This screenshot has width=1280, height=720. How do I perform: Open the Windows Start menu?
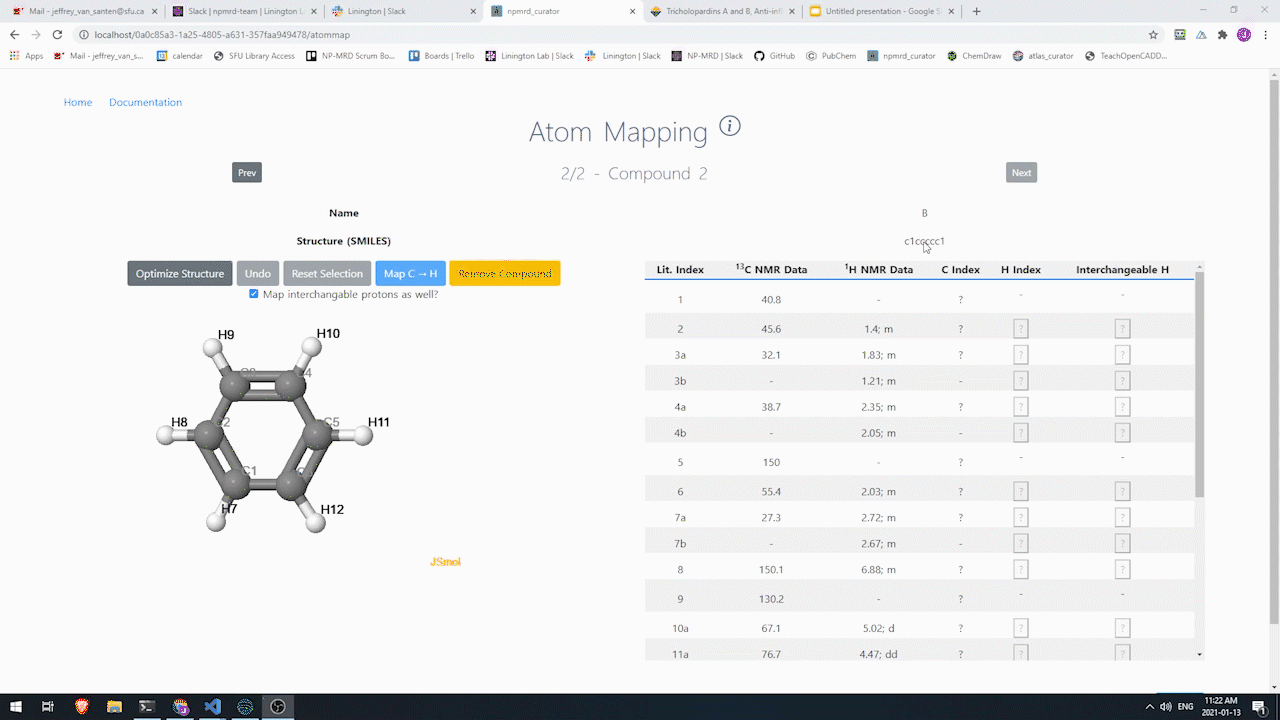coord(16,706)
